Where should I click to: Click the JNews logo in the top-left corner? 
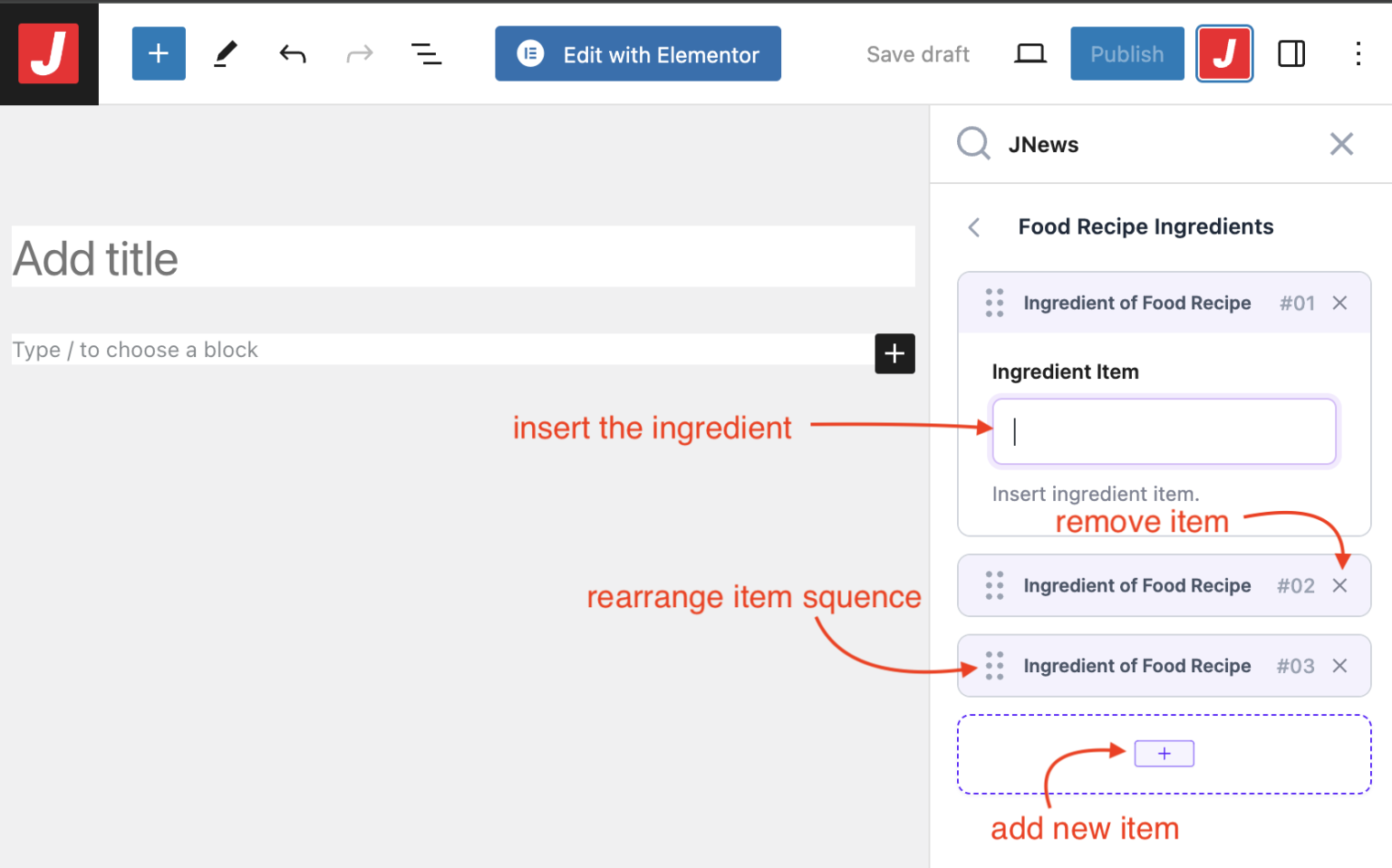coord(48,53)
